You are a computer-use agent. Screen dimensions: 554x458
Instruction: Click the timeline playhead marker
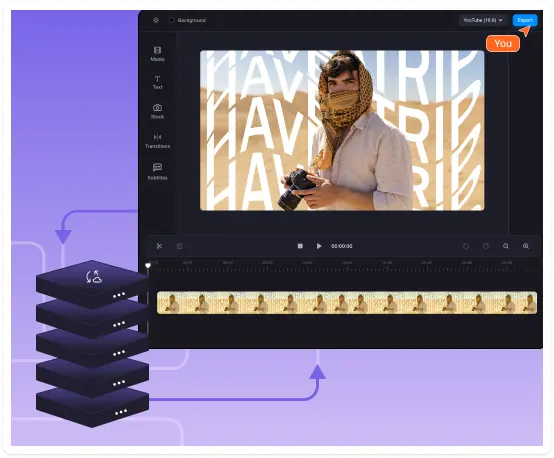tap(148, 265)
